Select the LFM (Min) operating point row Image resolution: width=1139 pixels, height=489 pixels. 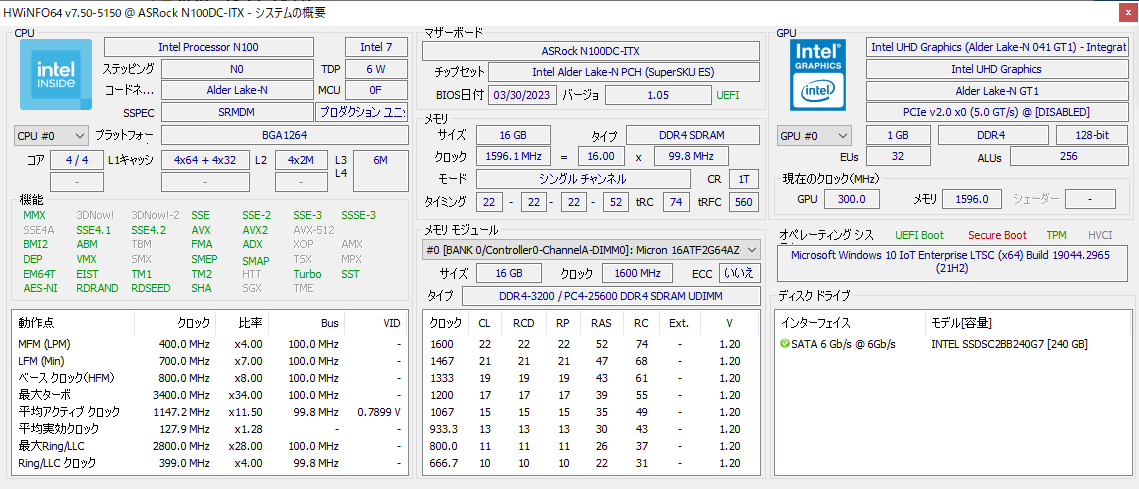[209, 360]
